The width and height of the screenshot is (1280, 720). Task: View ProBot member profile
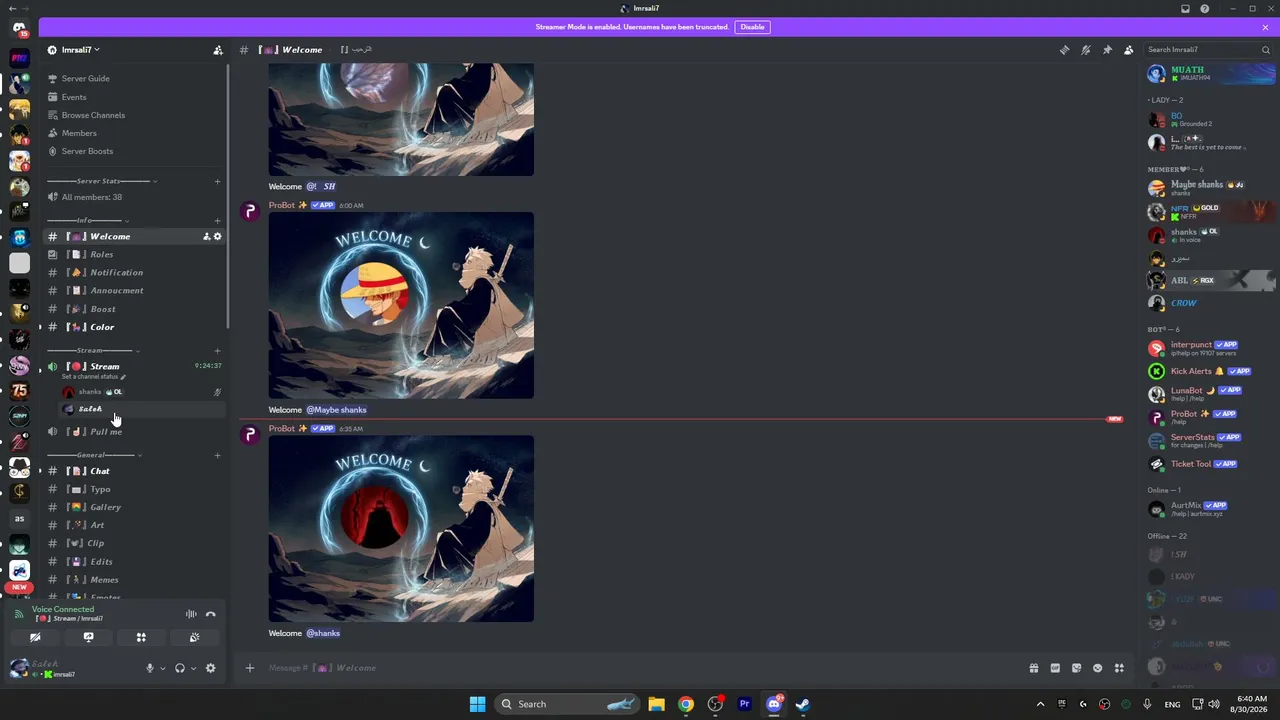pos(1210,416)
